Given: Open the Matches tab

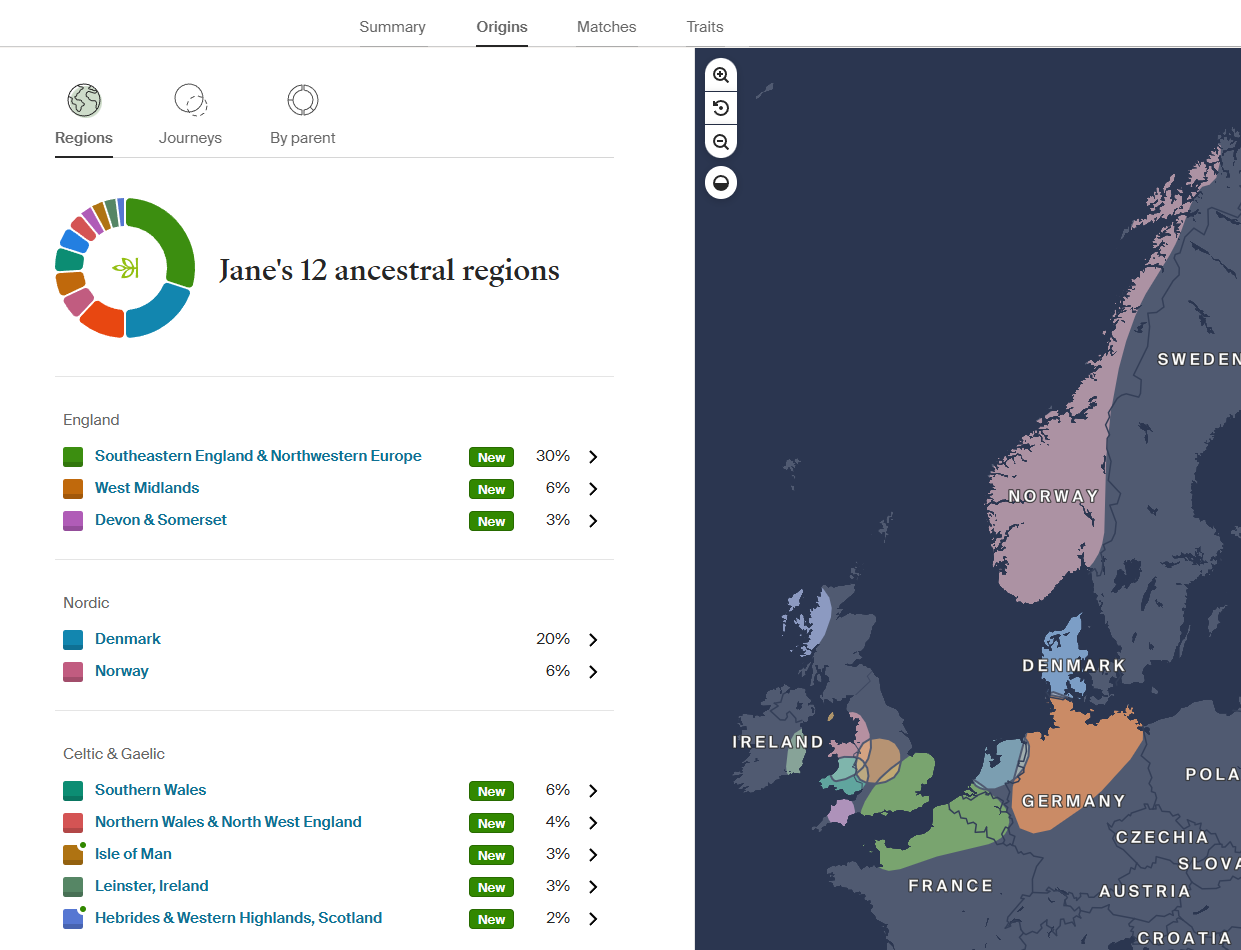Looking at the screenshot, I should (606, 27).
